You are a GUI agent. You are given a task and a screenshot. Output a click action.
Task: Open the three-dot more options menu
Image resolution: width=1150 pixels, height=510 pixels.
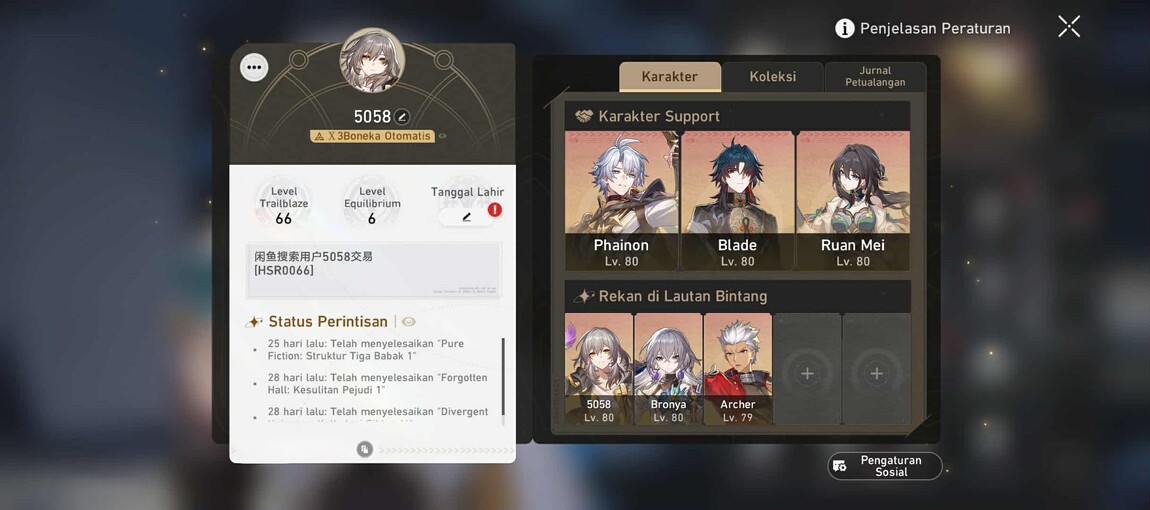click(254, 68)
